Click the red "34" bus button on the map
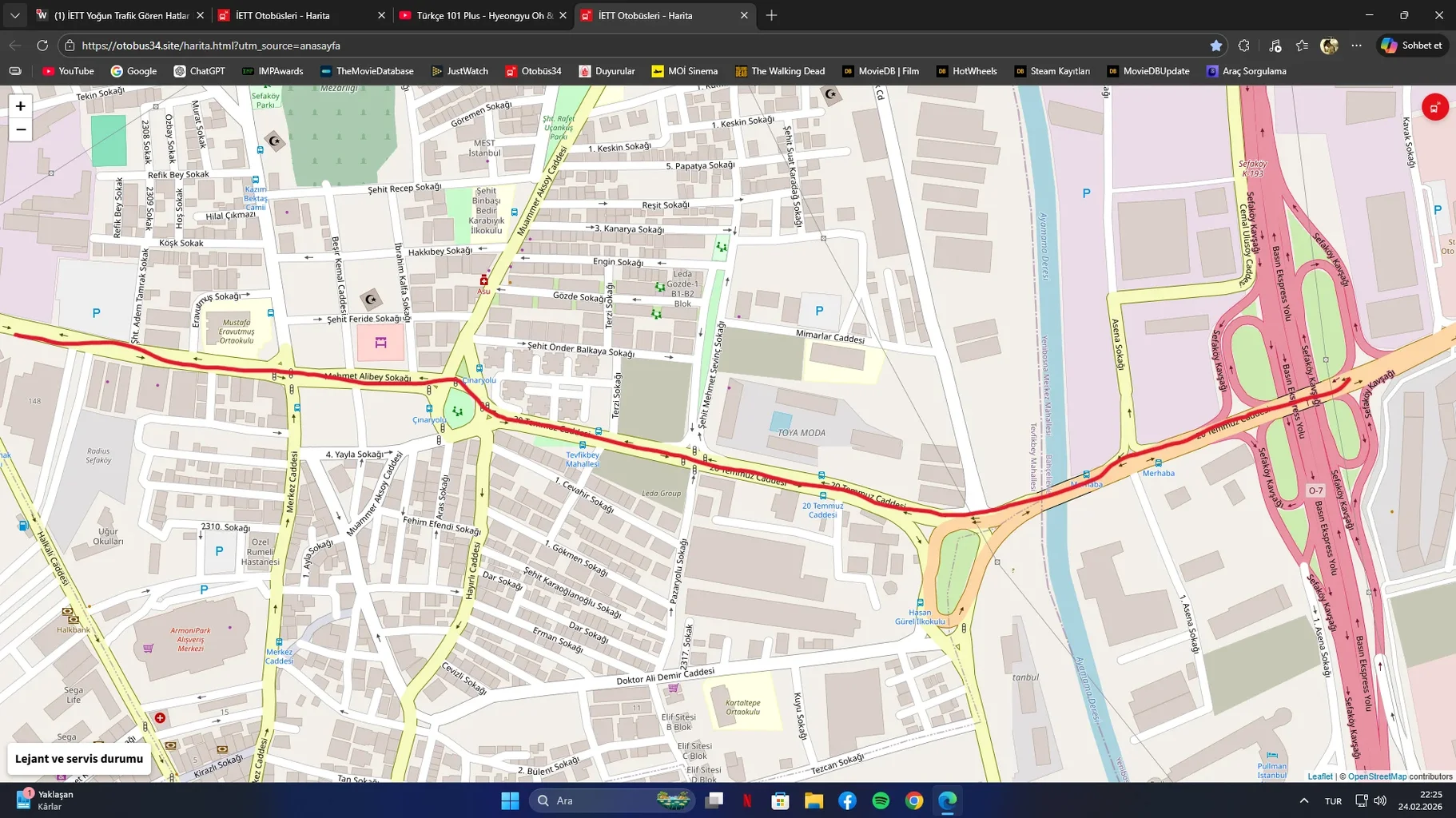 (1435, 106)
